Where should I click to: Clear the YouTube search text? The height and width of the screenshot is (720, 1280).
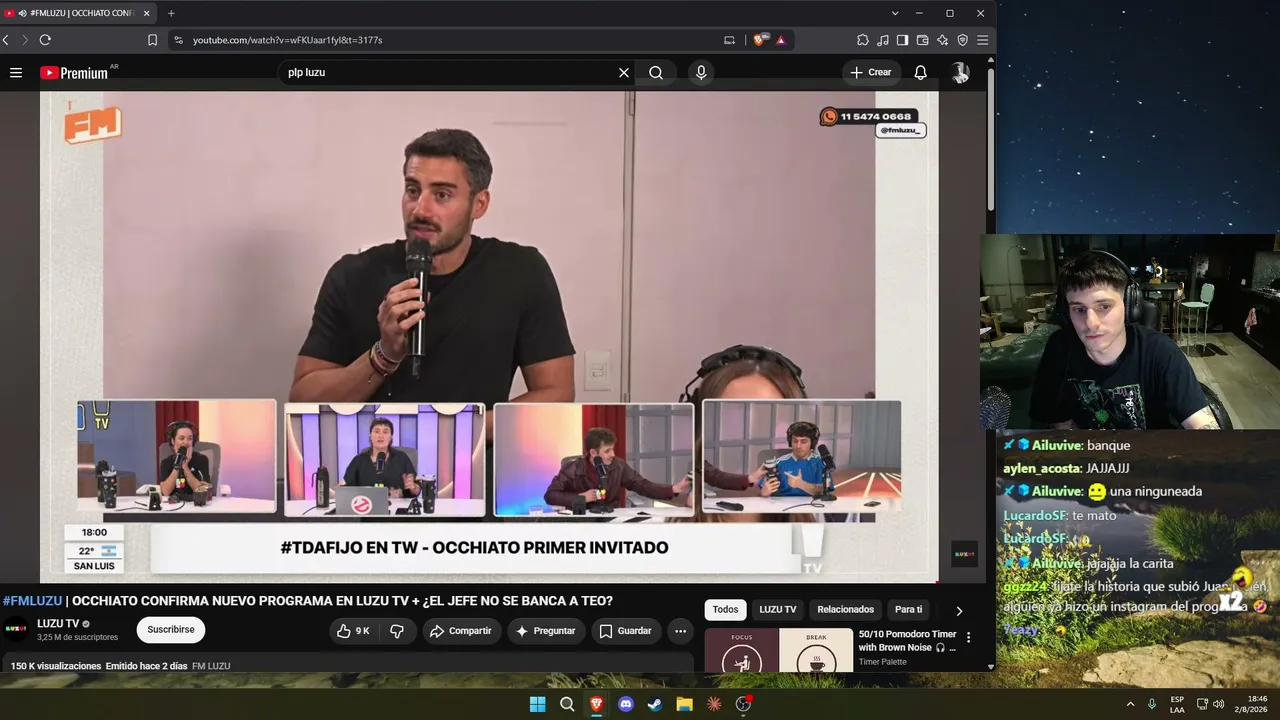pyautogui.click(x=624, y=73)
